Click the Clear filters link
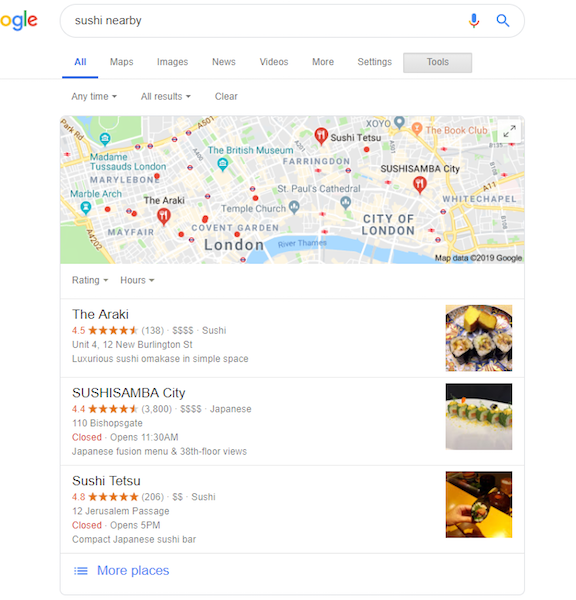This screenshot has height=600, width=576. [226, 96]
